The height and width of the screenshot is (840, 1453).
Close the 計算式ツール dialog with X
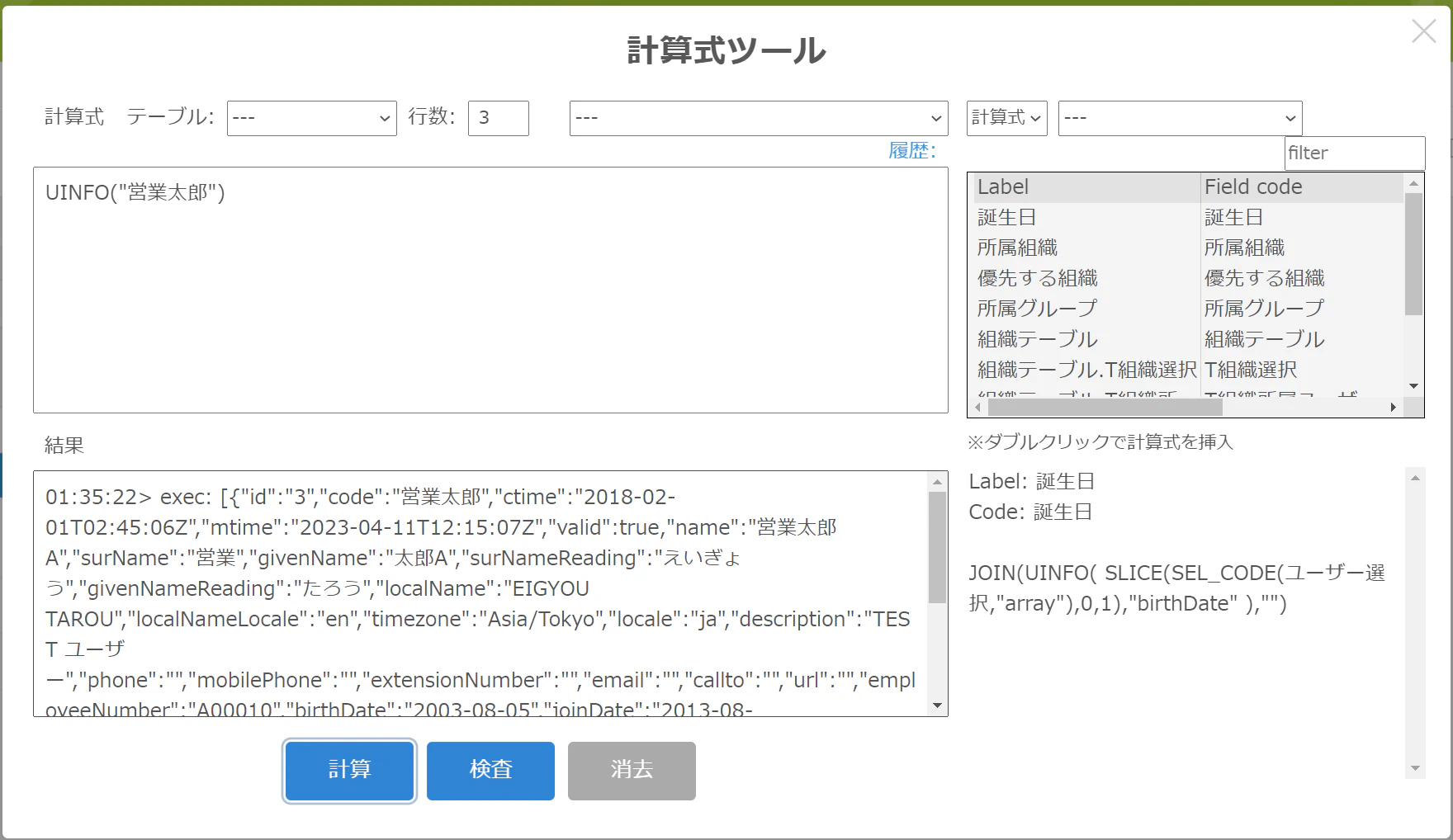click(x=1423, y=31)
